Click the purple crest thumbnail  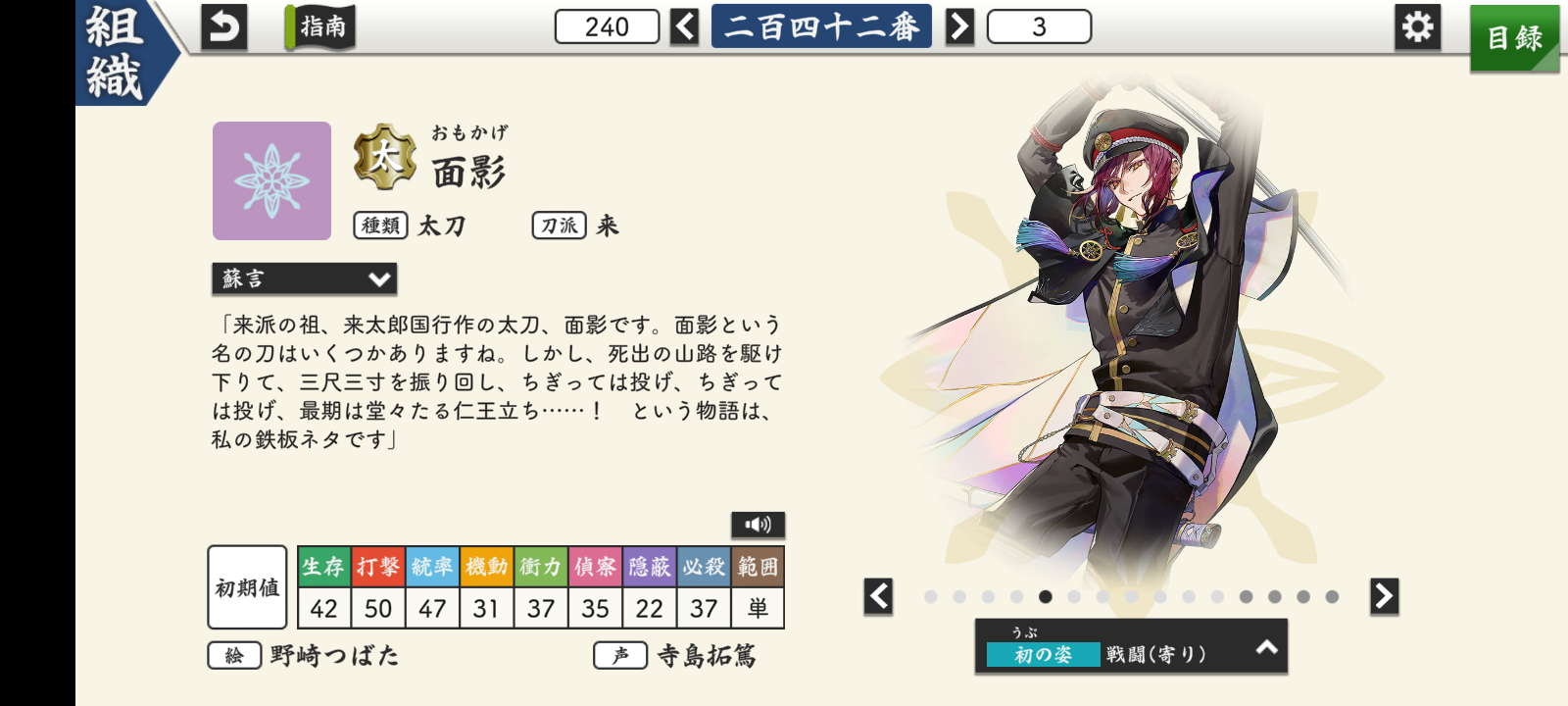(271, 180)
